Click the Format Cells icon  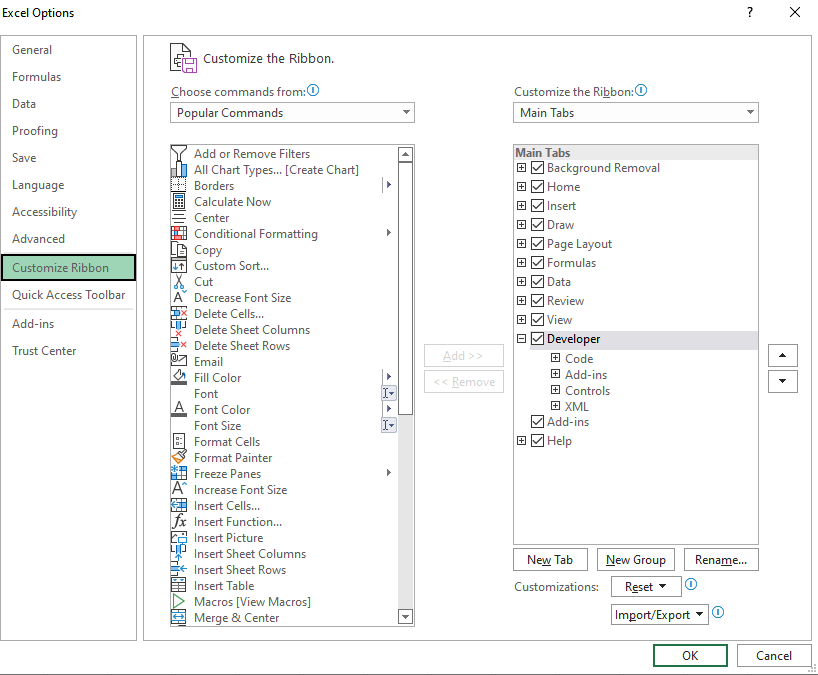pos(179,441)
